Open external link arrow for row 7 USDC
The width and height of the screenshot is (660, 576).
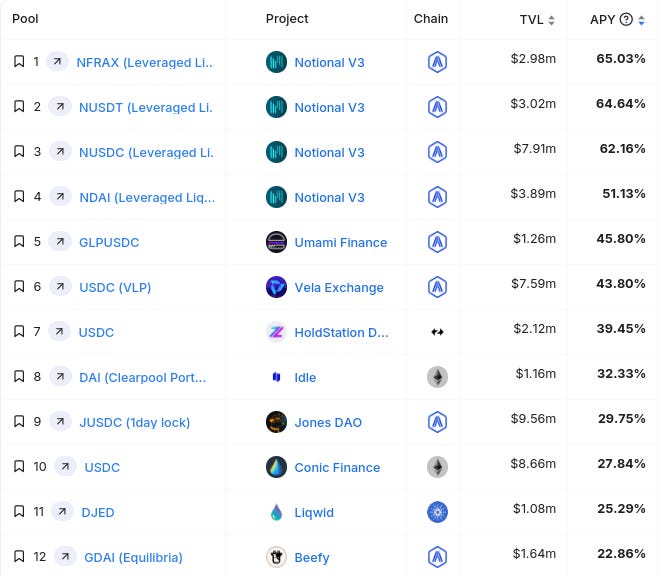[59, 331]
